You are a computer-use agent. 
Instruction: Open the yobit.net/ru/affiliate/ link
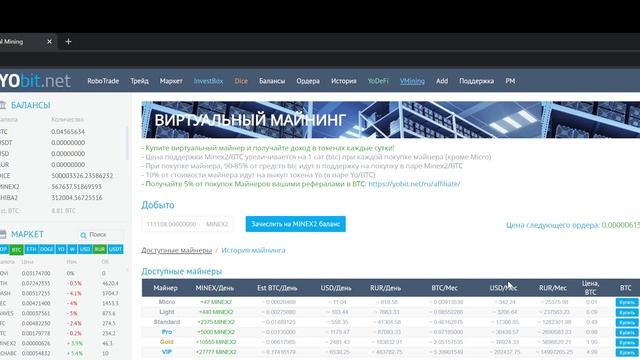[x=414, y=184]
